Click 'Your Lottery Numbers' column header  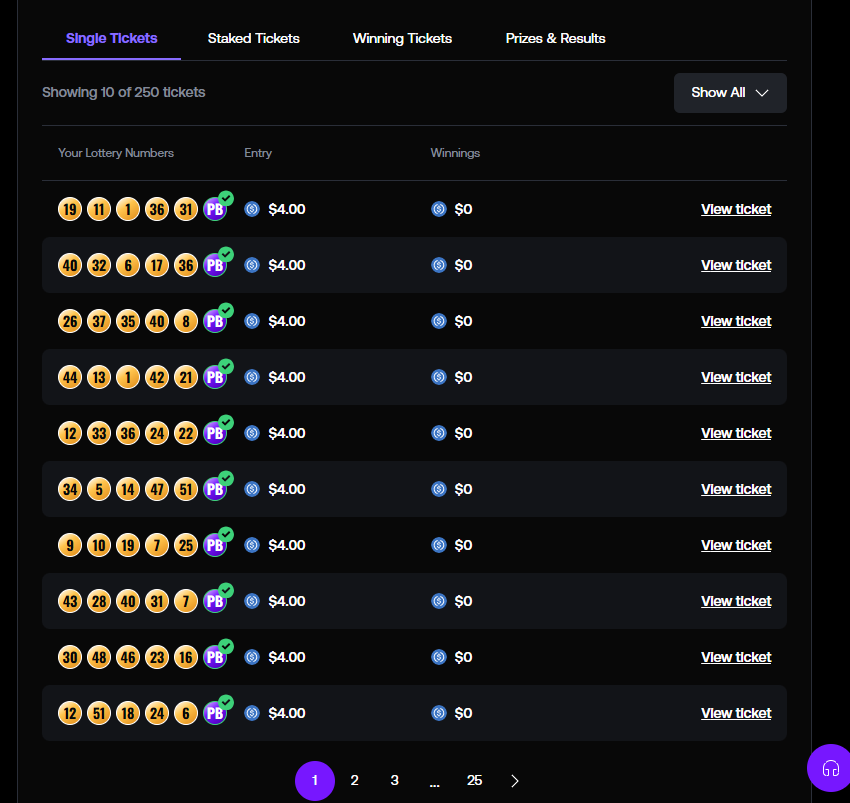point(116,153)
